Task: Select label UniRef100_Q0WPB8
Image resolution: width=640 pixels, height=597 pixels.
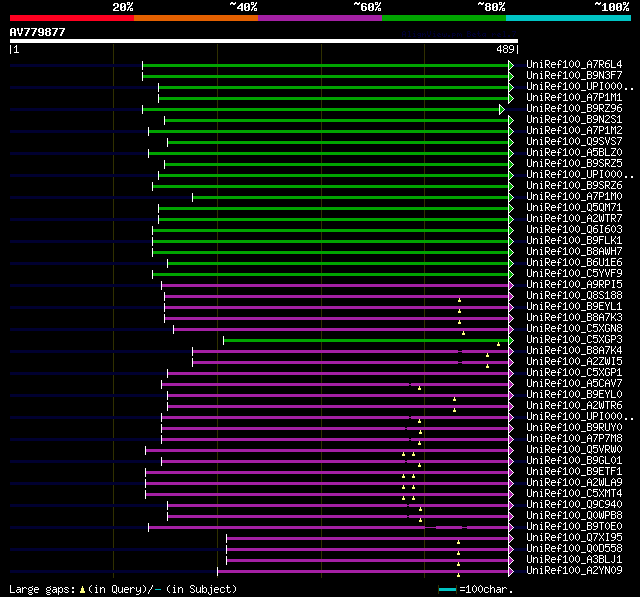Action: (x=574, y=516)
